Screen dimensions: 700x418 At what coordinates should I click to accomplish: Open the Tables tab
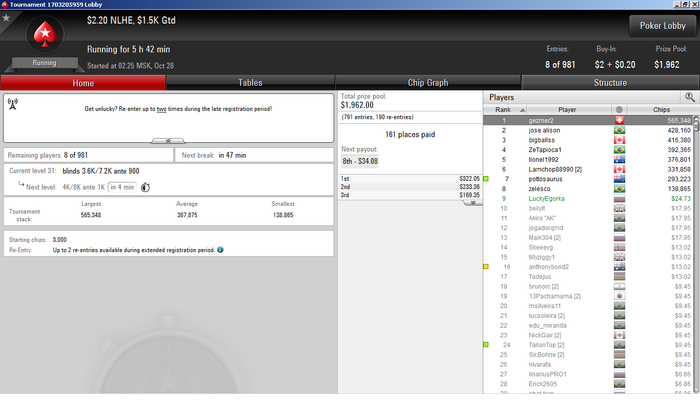[250, 83]
